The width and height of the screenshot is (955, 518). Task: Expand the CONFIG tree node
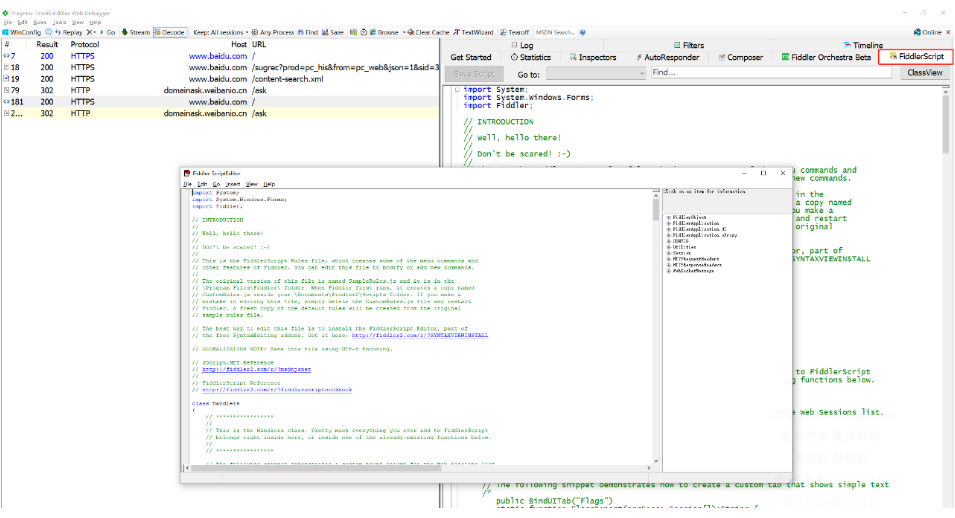pos(669,241)
